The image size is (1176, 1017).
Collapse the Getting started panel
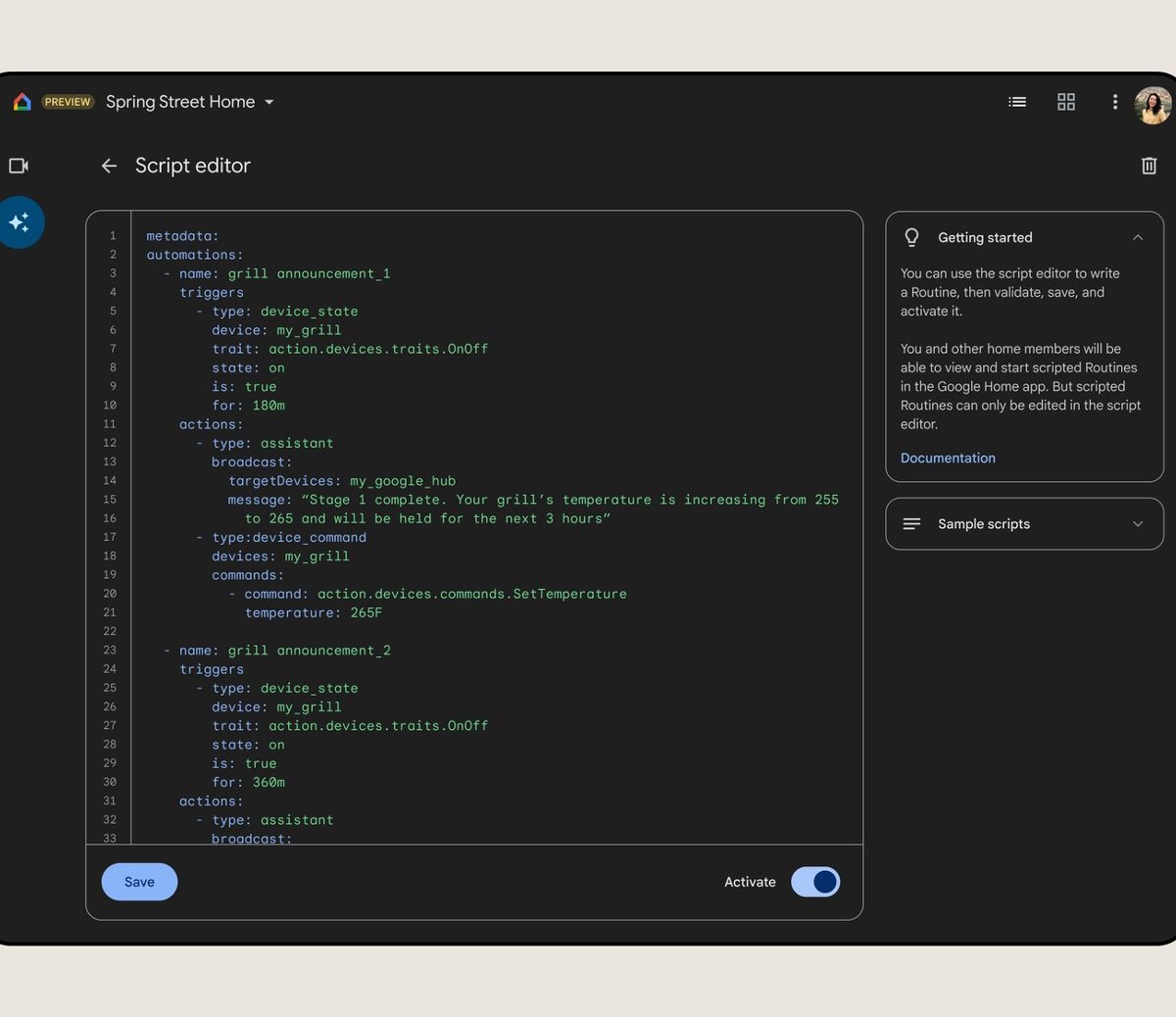click(1138, 237)
